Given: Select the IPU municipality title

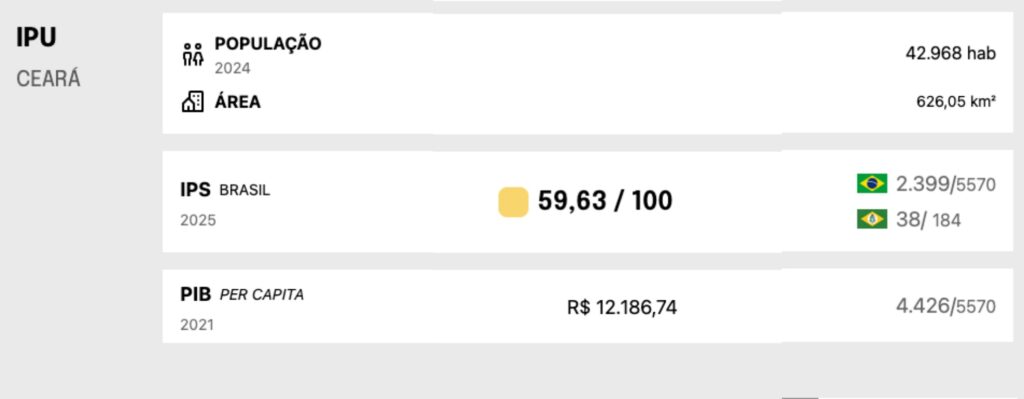Looking at the screenshot, I should tap(36, 37).
